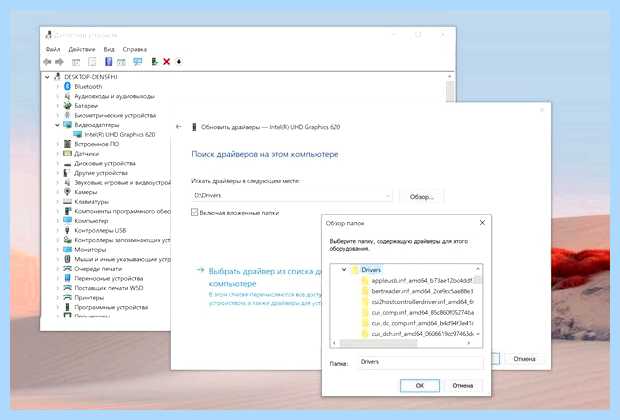The height and width of the screenshot is (420, 620).
Task: Click the Мониторы monitor icon in tree
Action: click(x=67, y=250)
